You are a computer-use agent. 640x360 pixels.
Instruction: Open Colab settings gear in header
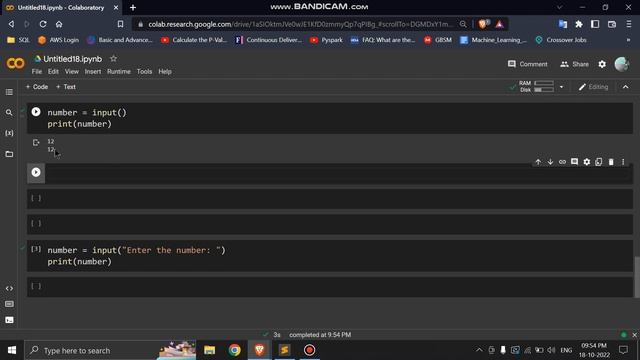click(602, 64)
